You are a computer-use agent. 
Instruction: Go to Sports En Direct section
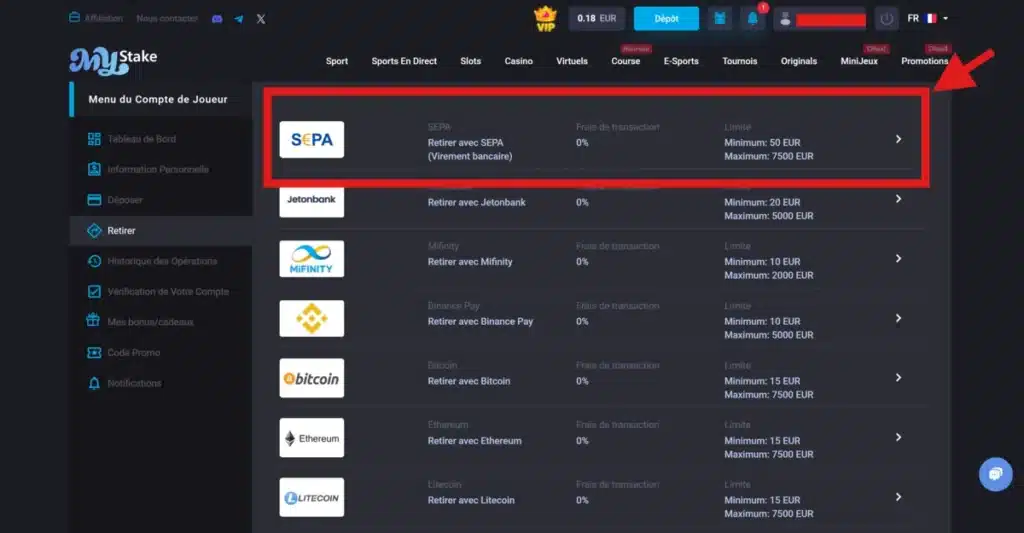point(404,61)
